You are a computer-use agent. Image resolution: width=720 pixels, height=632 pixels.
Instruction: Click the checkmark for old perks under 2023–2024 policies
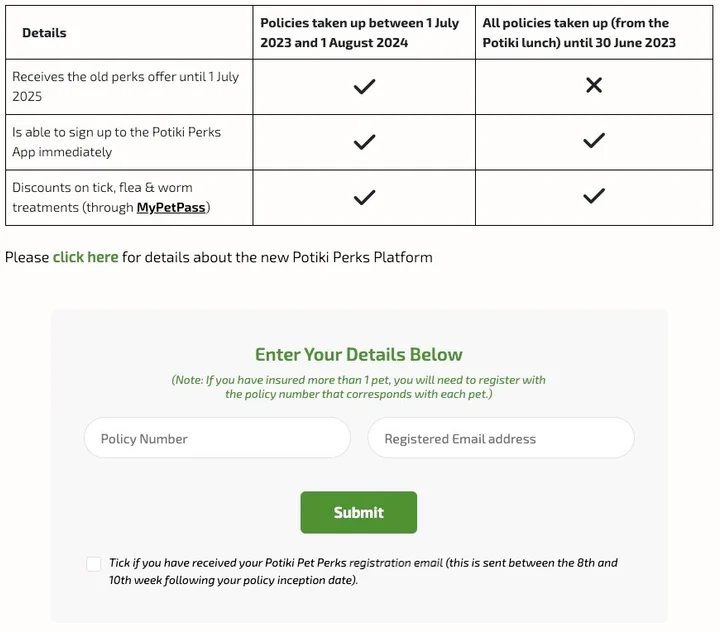coord(364,86)
